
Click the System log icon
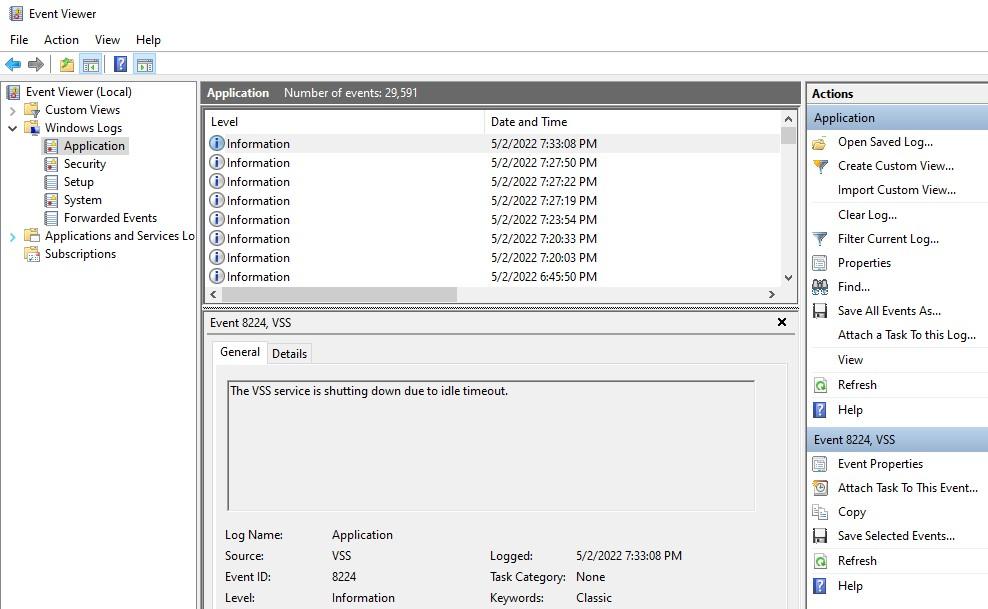[51, 200]
